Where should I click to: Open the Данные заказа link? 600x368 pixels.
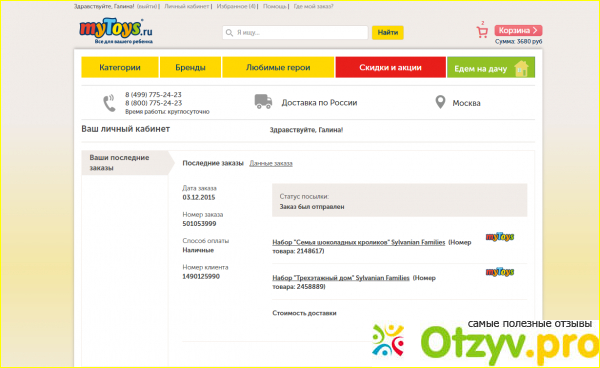tap(271, 163)
